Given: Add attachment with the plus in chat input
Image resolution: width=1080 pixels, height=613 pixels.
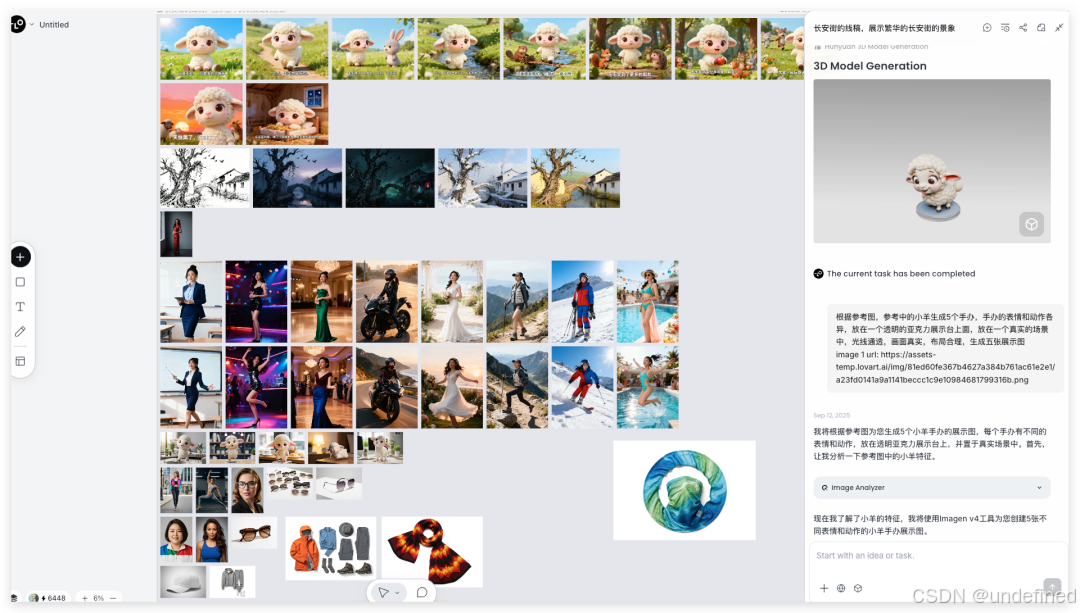Looking at the screenshot, I should [824, 588].
